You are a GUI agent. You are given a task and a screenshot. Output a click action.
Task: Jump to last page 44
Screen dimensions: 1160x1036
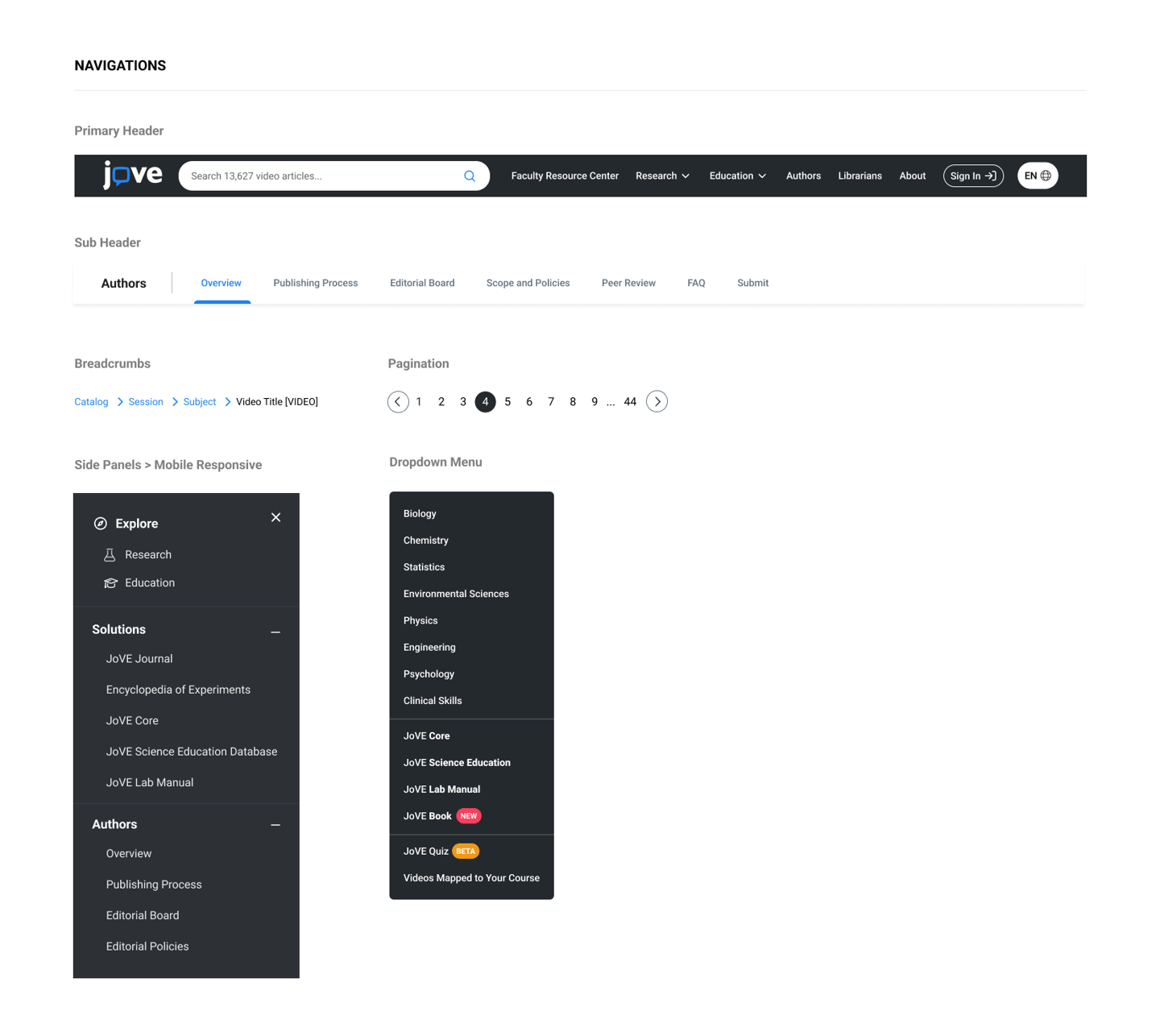(x=630, y=402)
